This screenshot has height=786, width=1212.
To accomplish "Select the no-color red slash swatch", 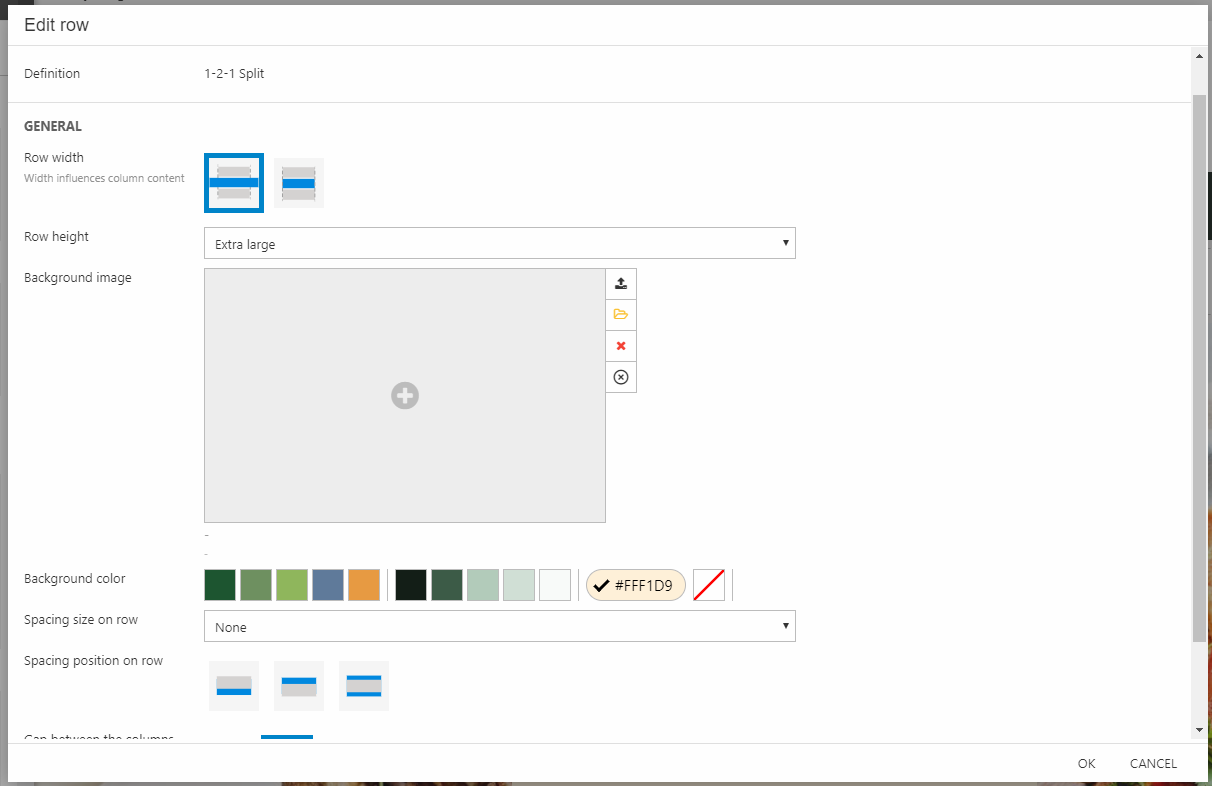I will (709, 585).
